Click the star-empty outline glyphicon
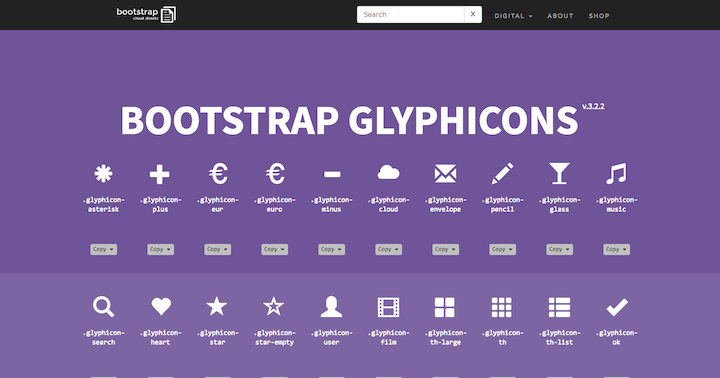 pos(274,306)
